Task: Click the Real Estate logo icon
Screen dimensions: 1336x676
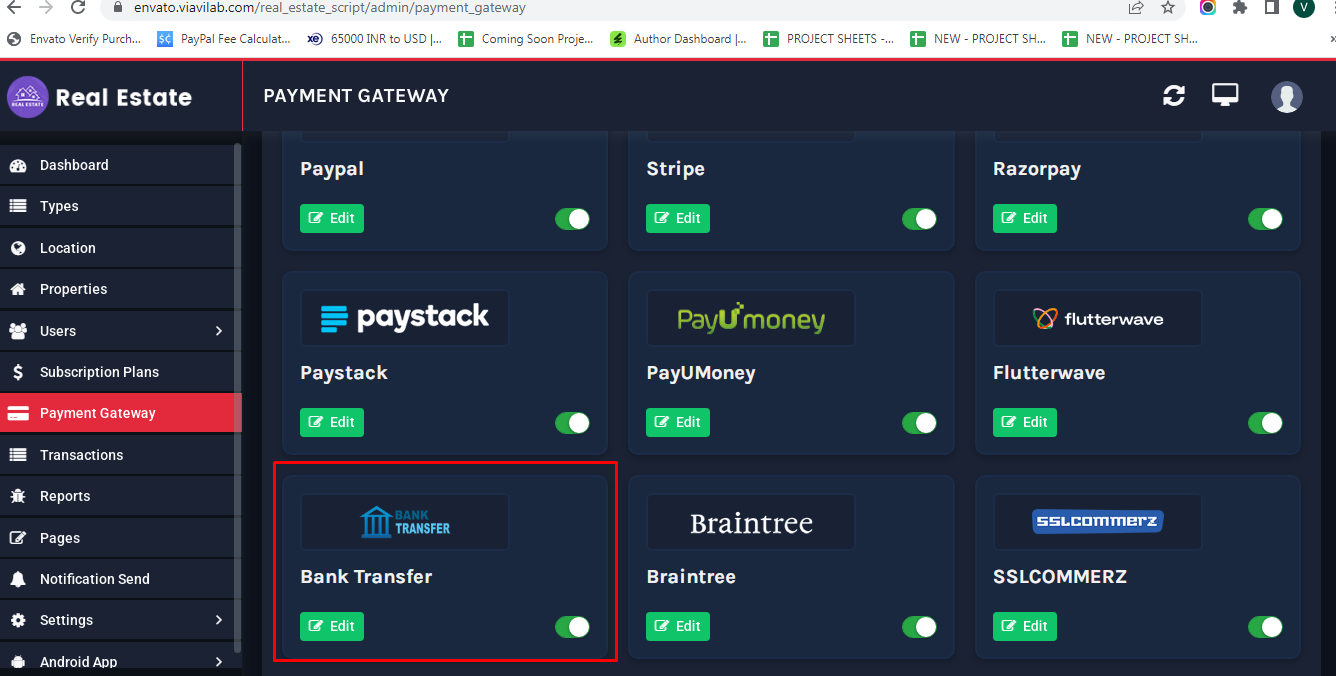Action: click(28, 97)
